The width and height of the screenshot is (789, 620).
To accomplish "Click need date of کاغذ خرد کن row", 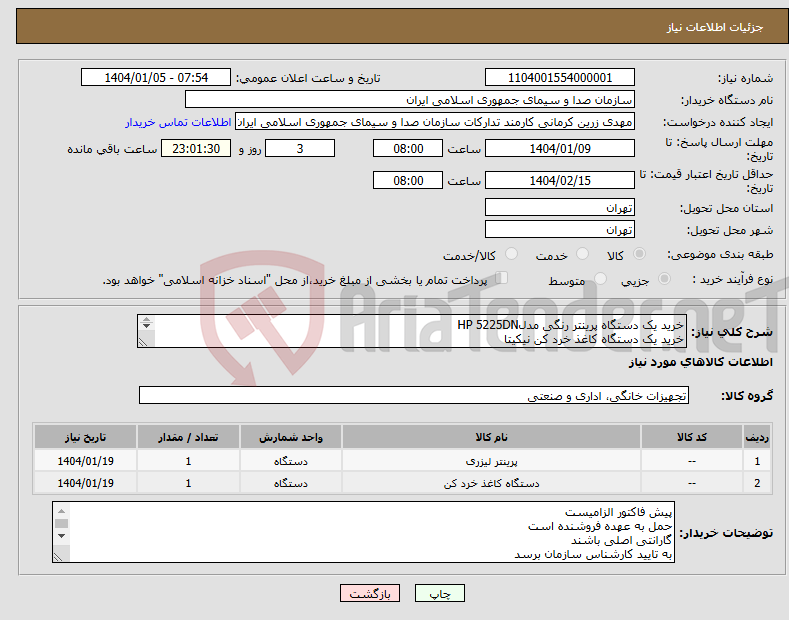I will [x=86, y=483].
